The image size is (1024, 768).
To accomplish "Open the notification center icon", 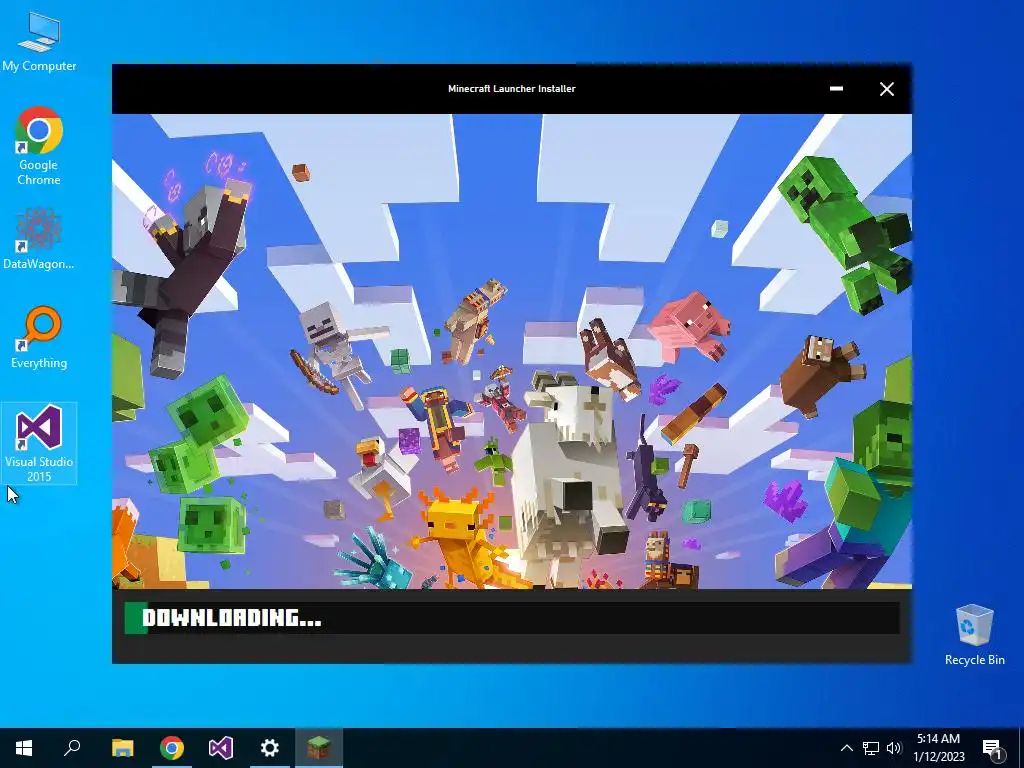I will 992,749.
